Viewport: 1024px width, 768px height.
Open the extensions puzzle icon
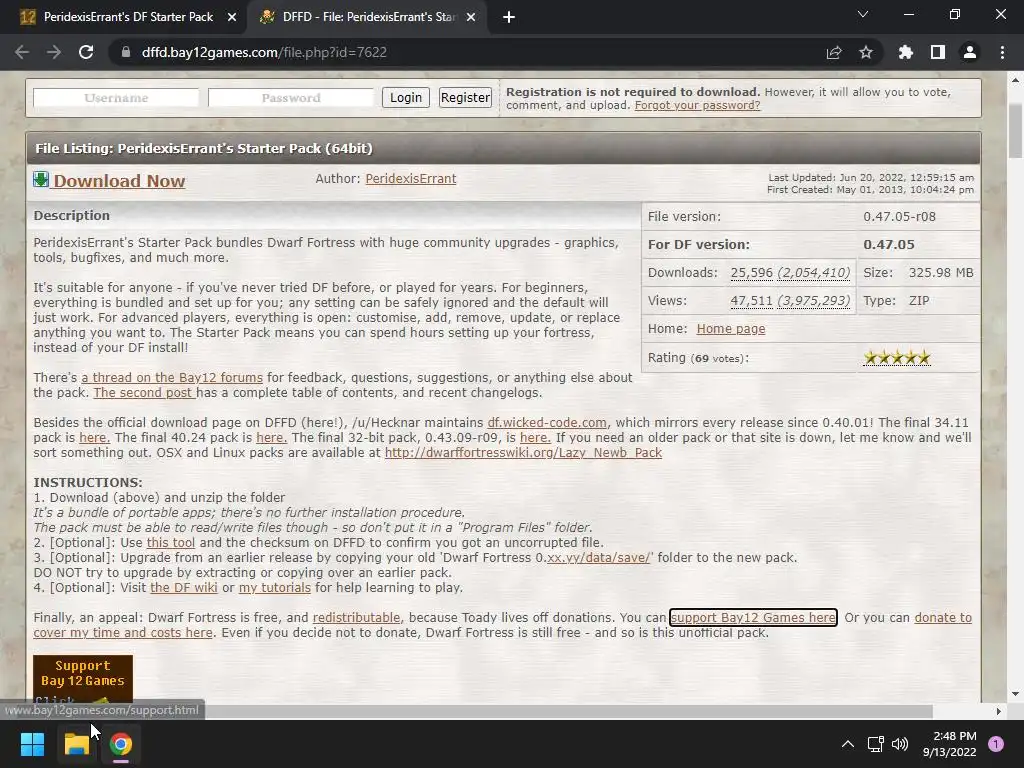tap(905, 52)
